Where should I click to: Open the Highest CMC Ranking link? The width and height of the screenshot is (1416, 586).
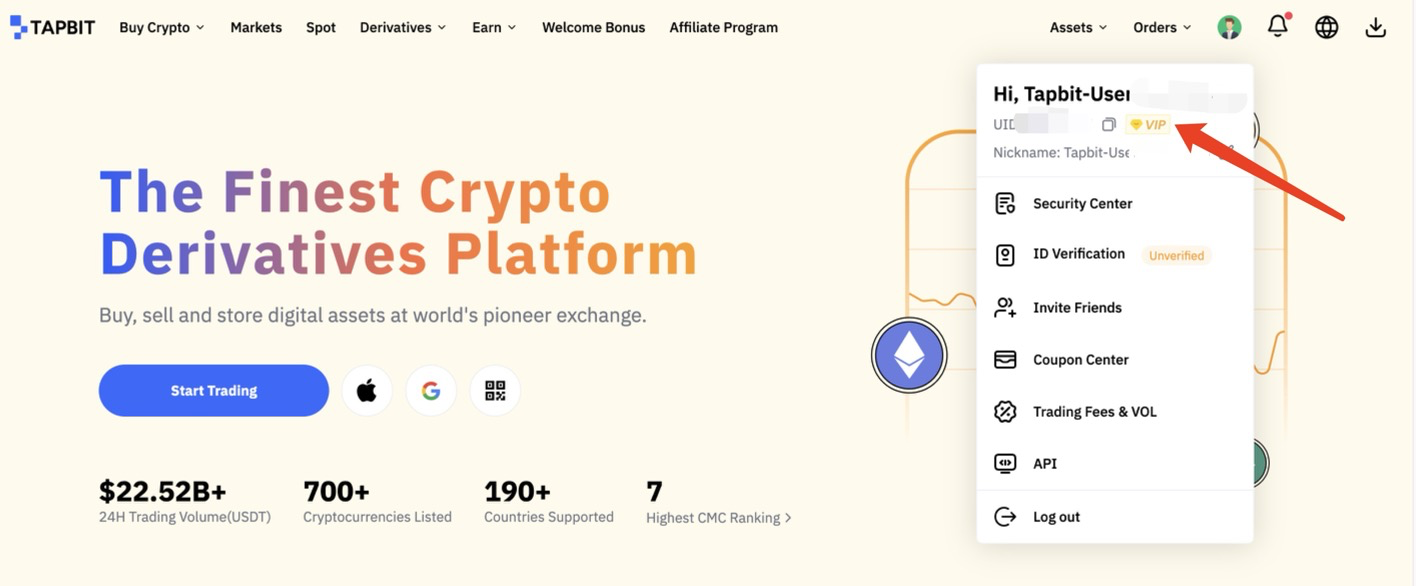pos(718,518)
